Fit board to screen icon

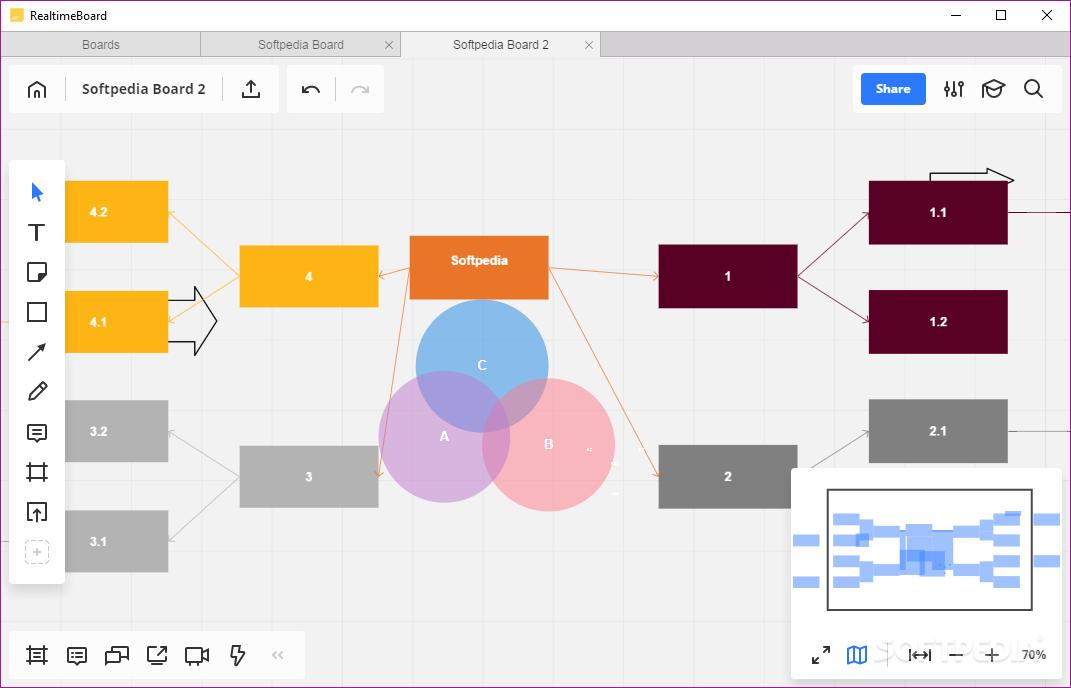tap(919, 655)
